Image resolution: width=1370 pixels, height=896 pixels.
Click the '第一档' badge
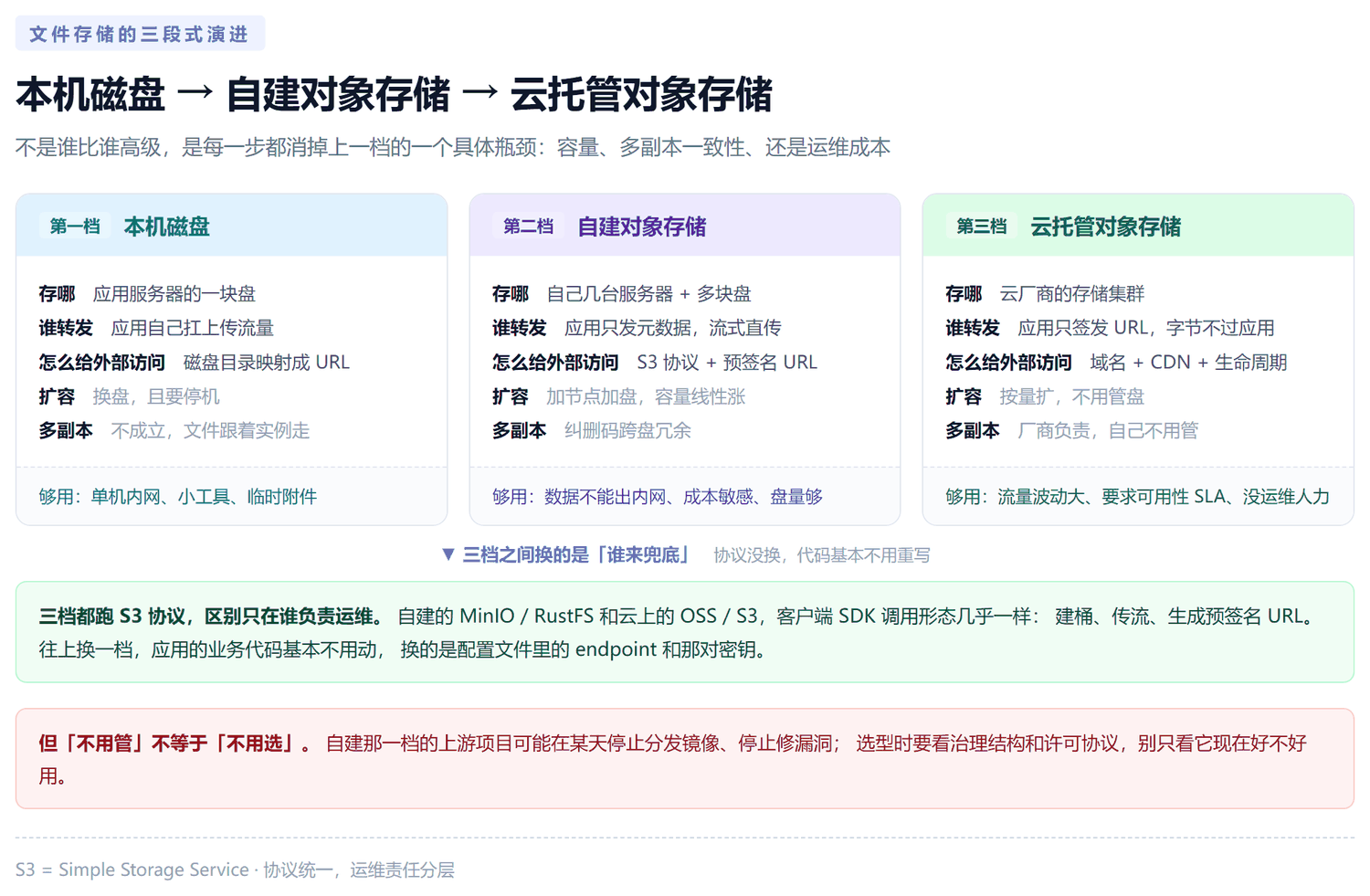(x=75, y=226)
